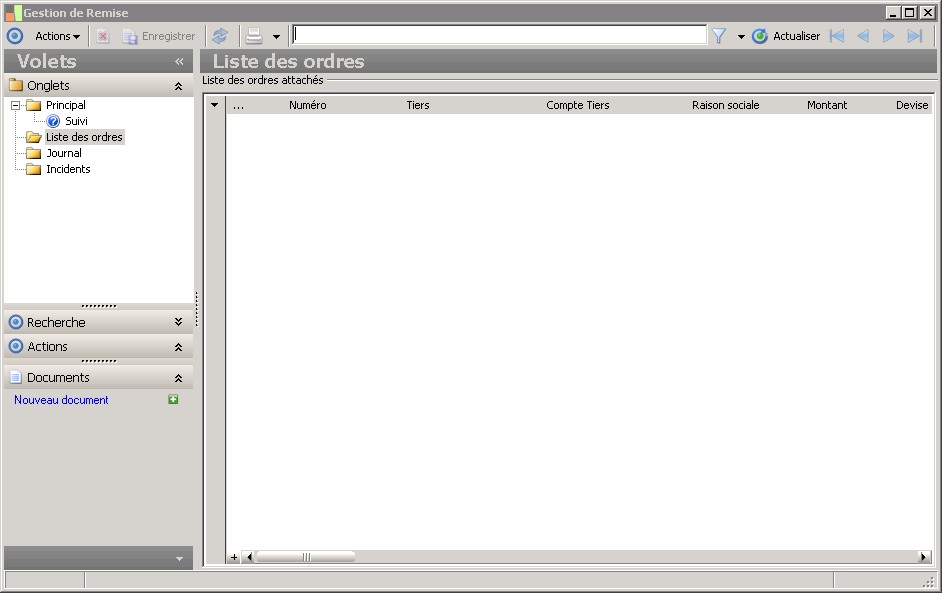Collapse the Documents section
The width and height of the screenshot is (942, 593).
(178, 378)
